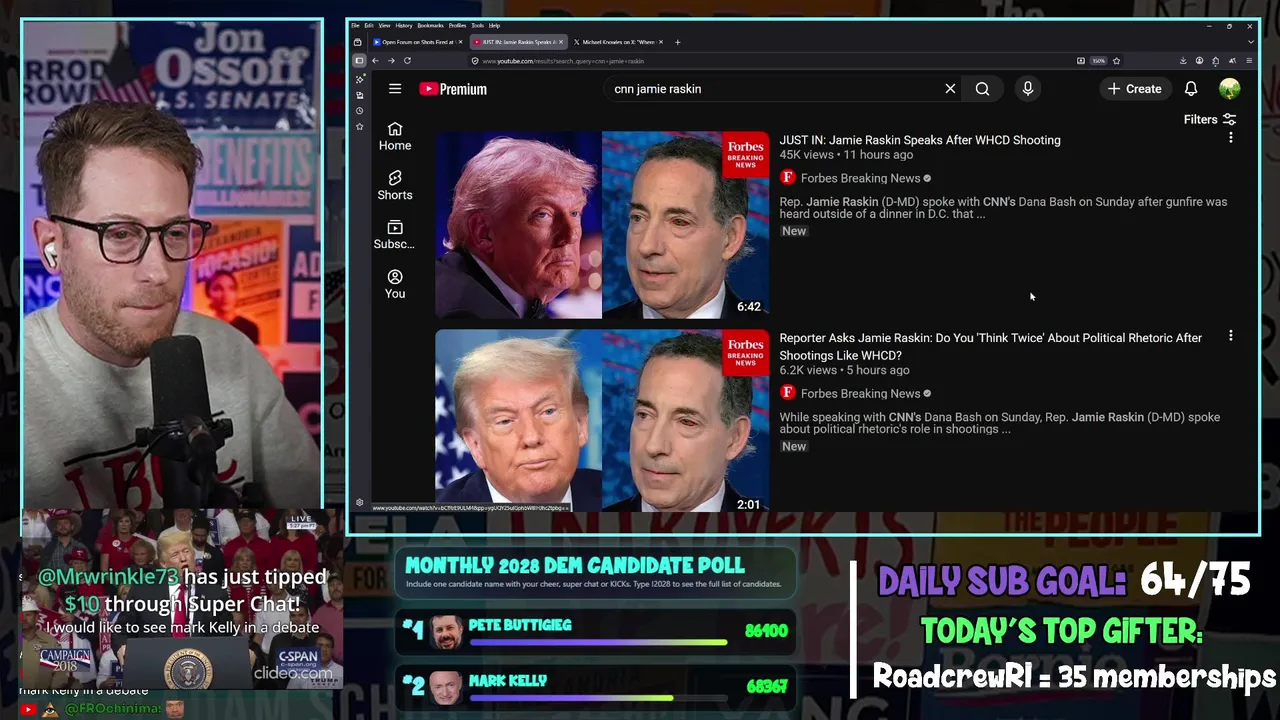This screenshot has height=720, width=1280.
Task: Click Forbes channel avatar on first result
Action: [787, 178]
